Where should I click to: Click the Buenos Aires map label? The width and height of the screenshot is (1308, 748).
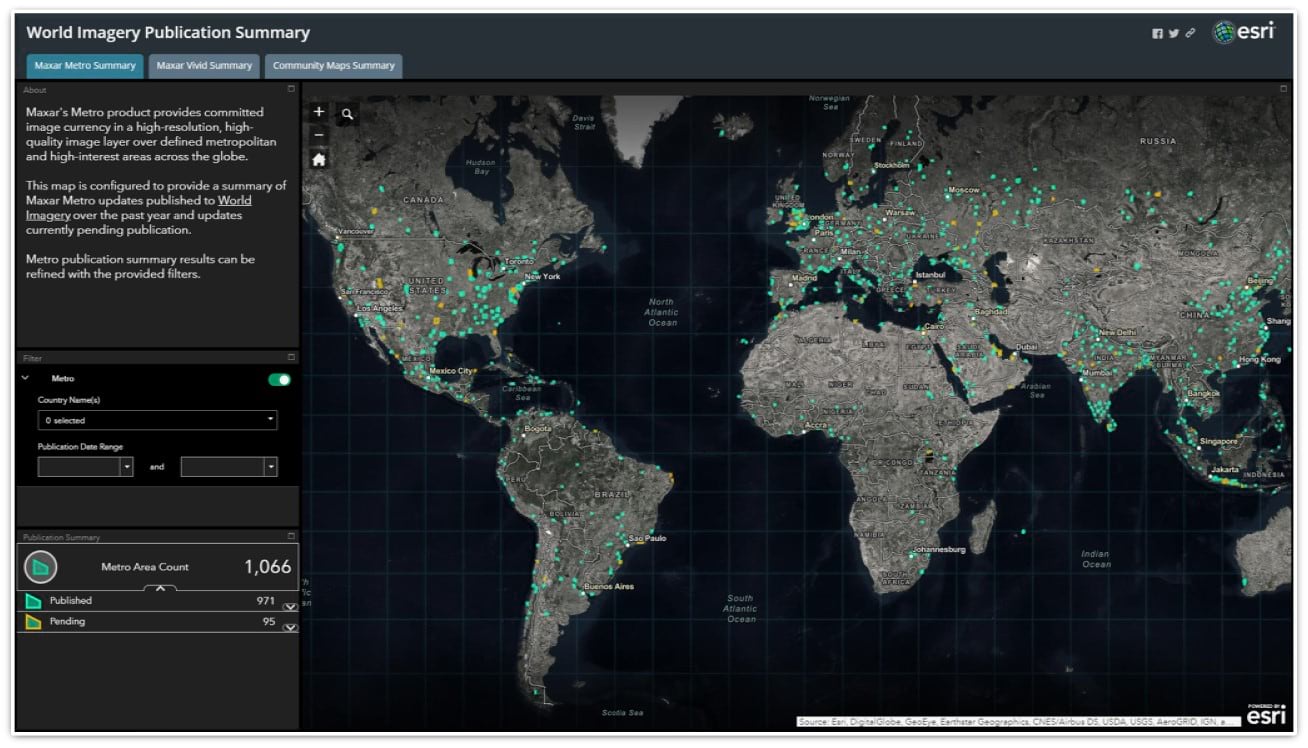pos(608,586)
